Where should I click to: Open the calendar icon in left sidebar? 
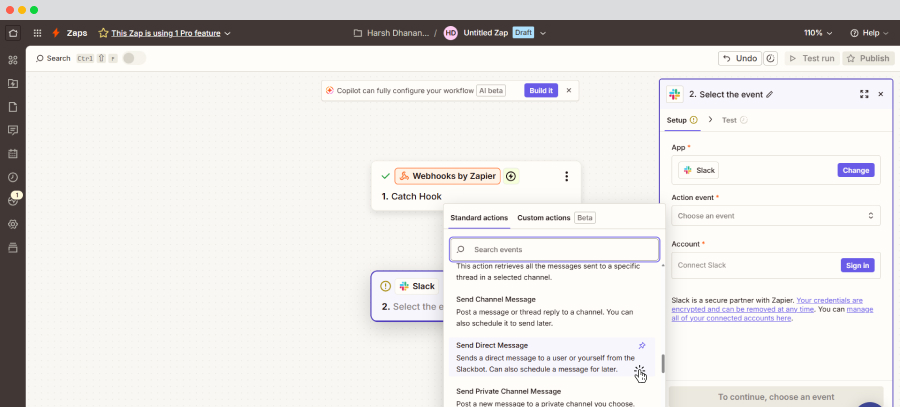(x=13, y=154)
